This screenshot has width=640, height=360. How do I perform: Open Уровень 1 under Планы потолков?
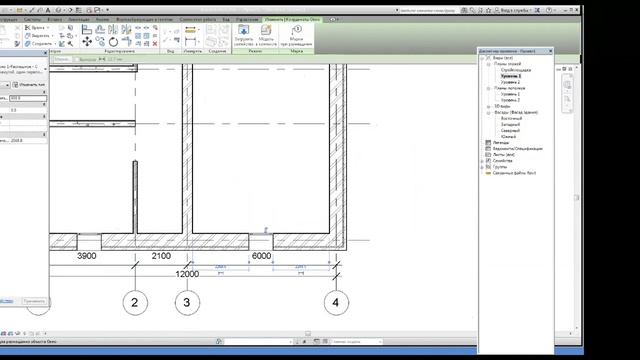pos(511,94)
